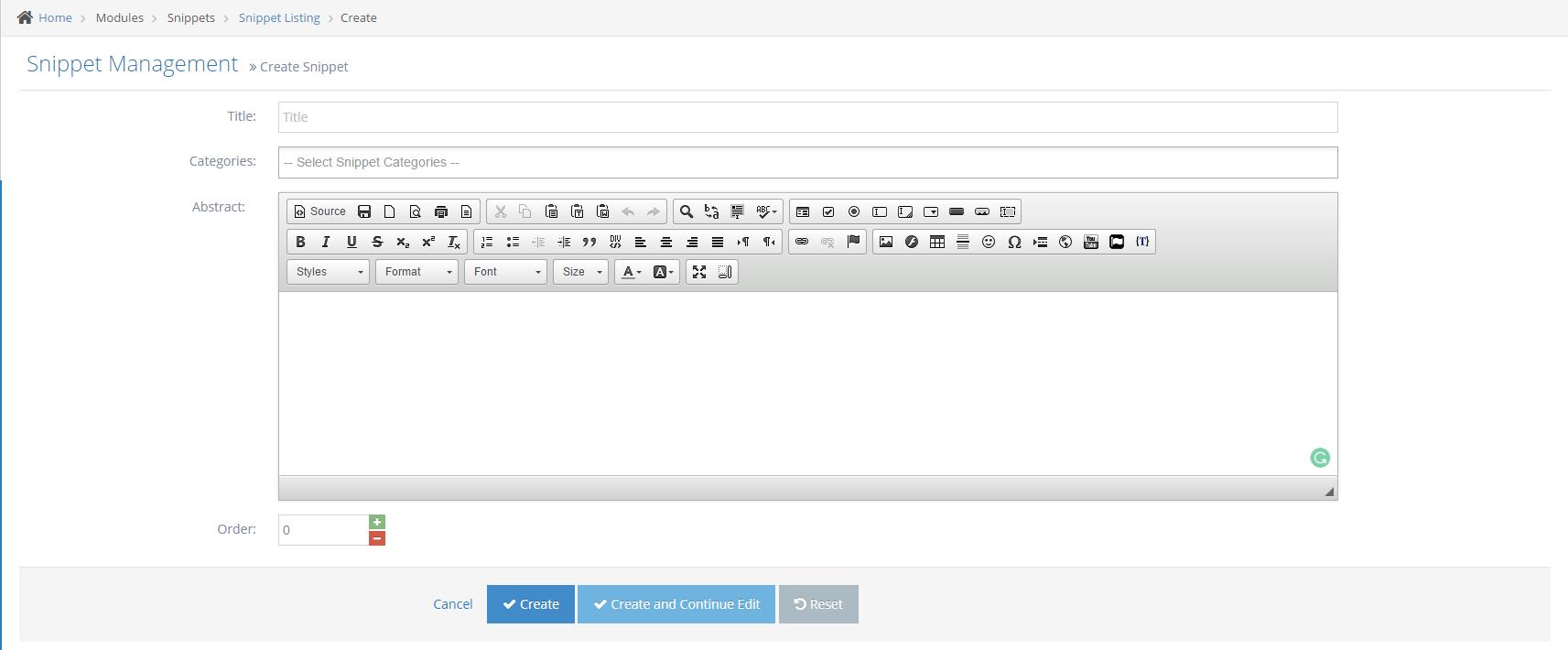Click the Insert Link icon
The height and width of the screenshot is (650, 1568).
point(802,242)
